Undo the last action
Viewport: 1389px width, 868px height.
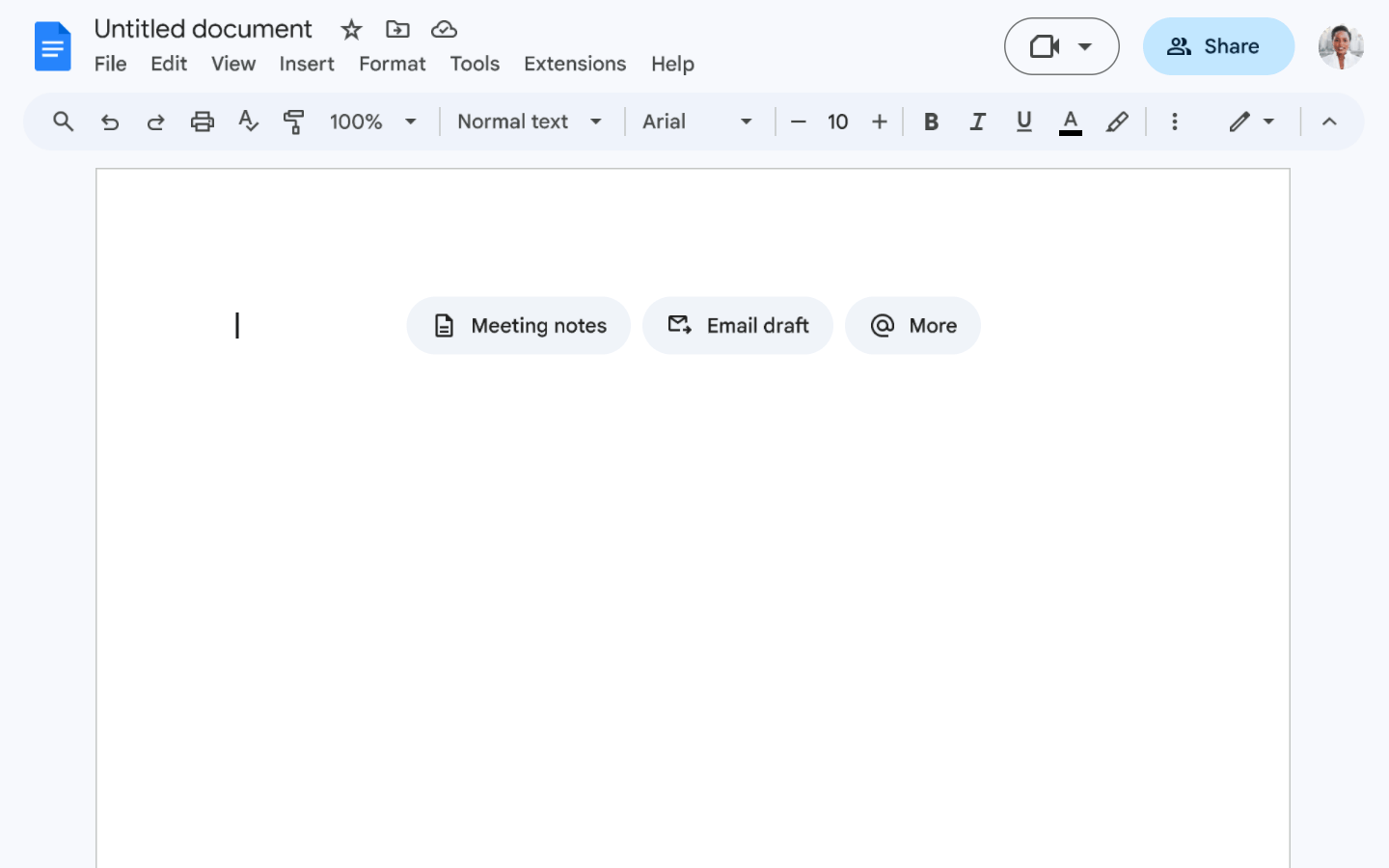click(109, 122)
